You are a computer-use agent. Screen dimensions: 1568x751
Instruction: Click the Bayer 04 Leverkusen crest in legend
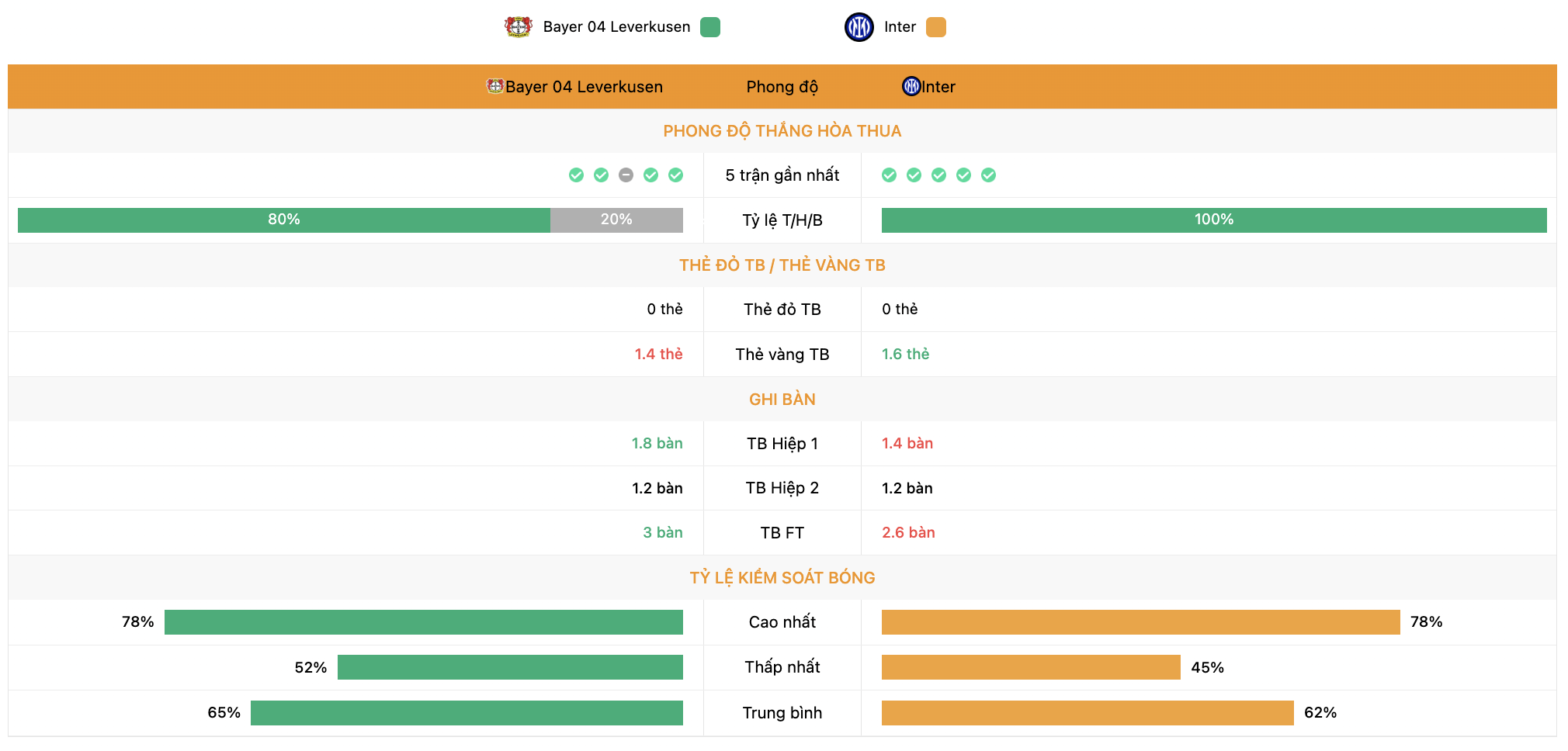click(x=518, y=27)
